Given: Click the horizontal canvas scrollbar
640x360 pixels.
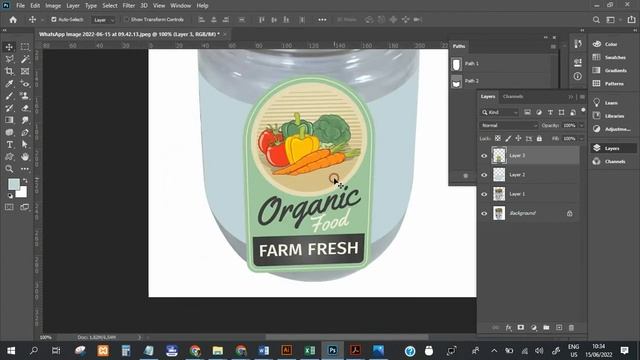Looking at the screenshot, I should click(x=347, y=337).
